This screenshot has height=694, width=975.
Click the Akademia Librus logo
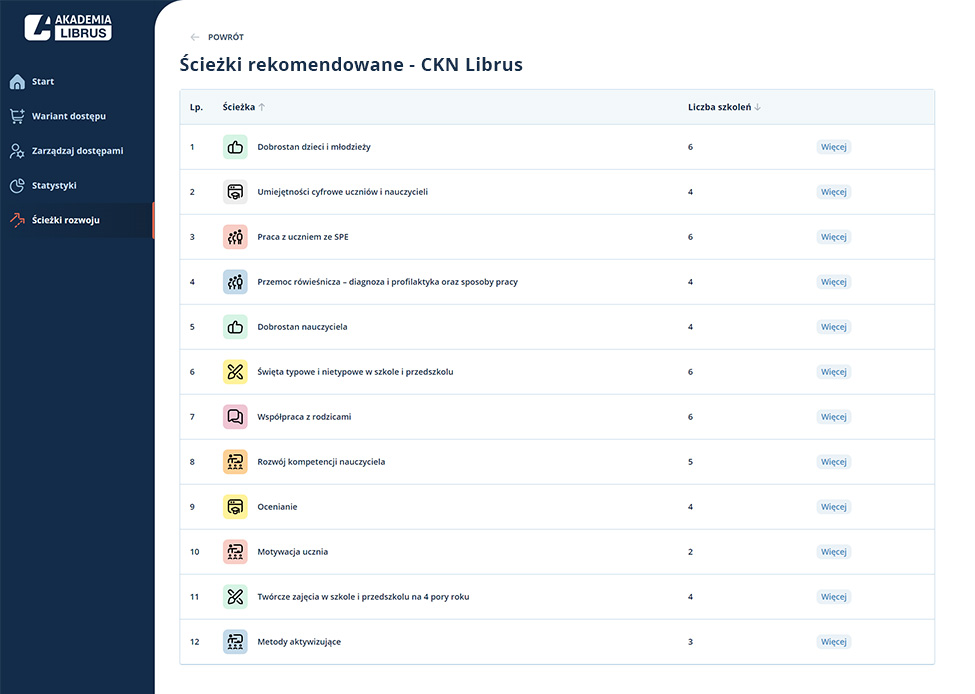tap(68, 27)
